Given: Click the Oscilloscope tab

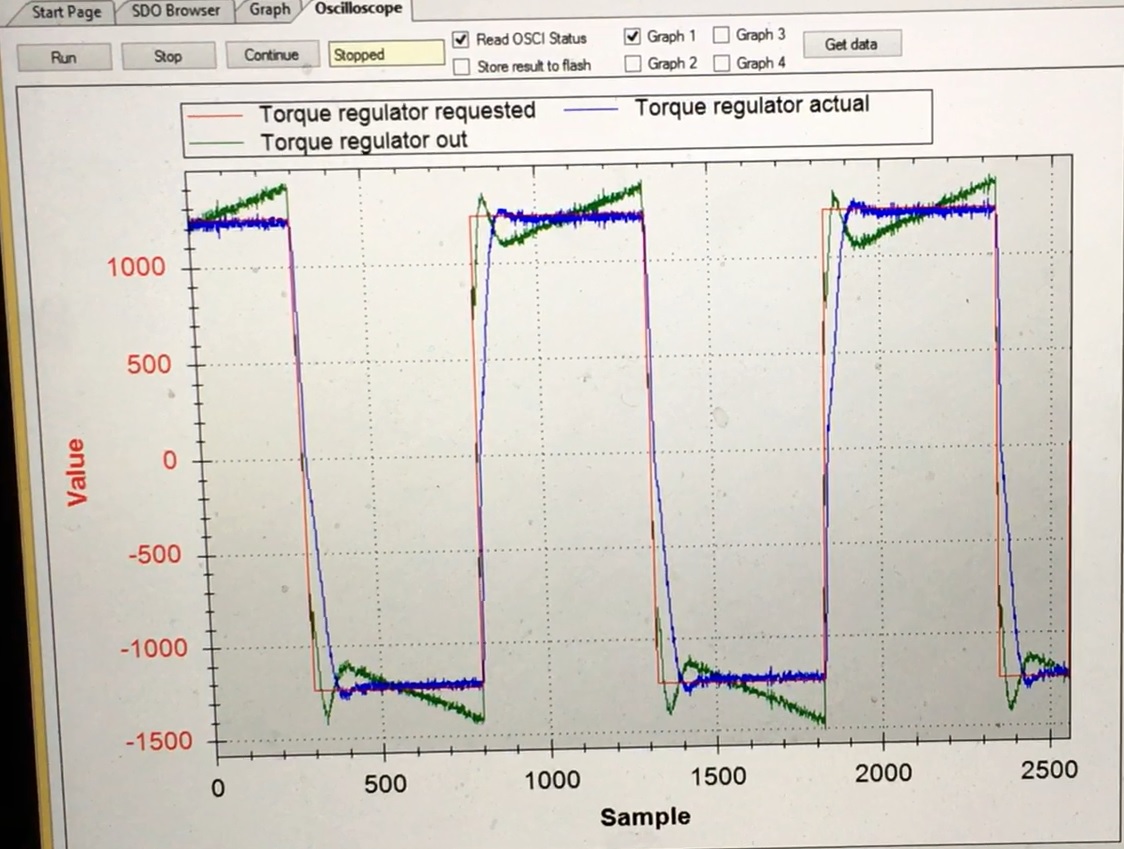Looking at the screenshot, I should (x=358, y=9).
